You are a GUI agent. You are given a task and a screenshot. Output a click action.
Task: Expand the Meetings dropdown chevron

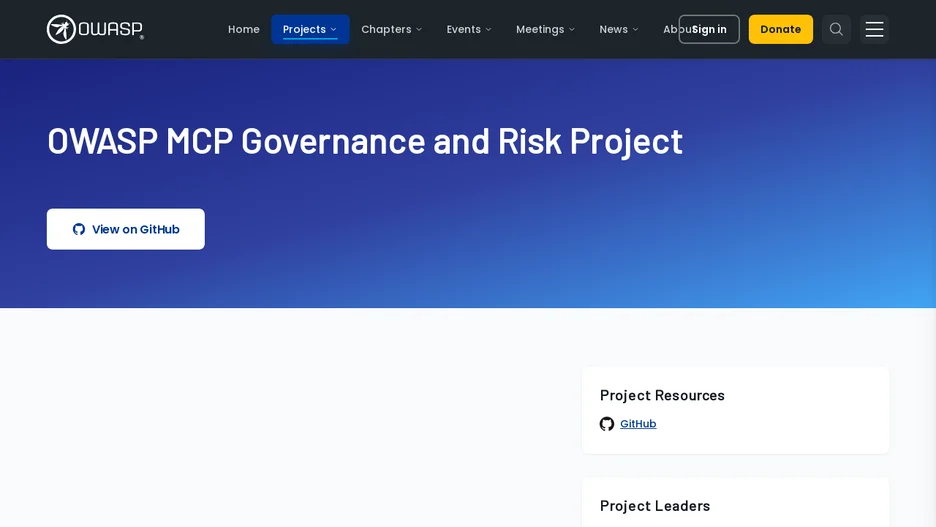[572, 29]
